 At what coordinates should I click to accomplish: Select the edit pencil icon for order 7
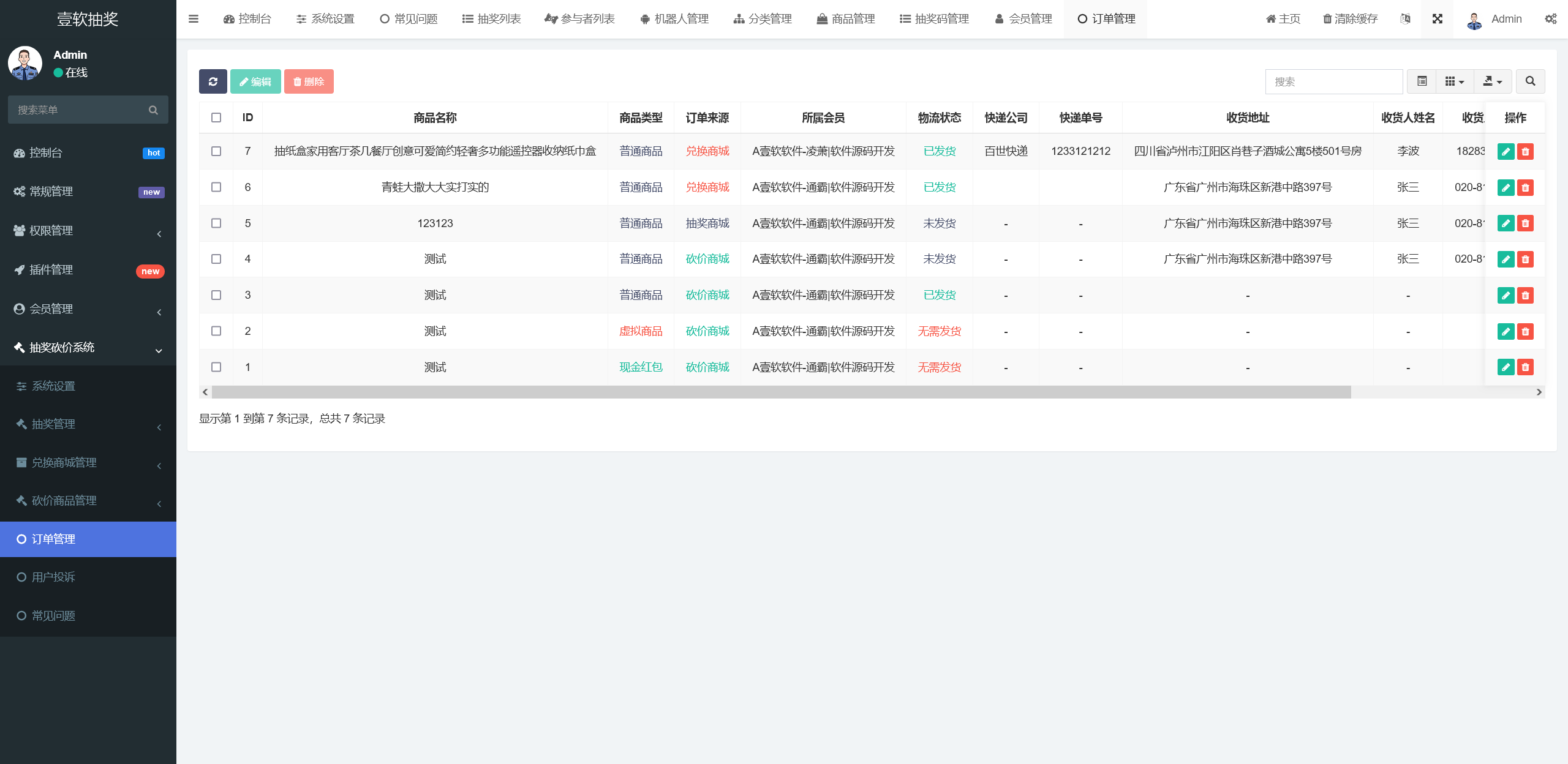(x=1506, y=151)
